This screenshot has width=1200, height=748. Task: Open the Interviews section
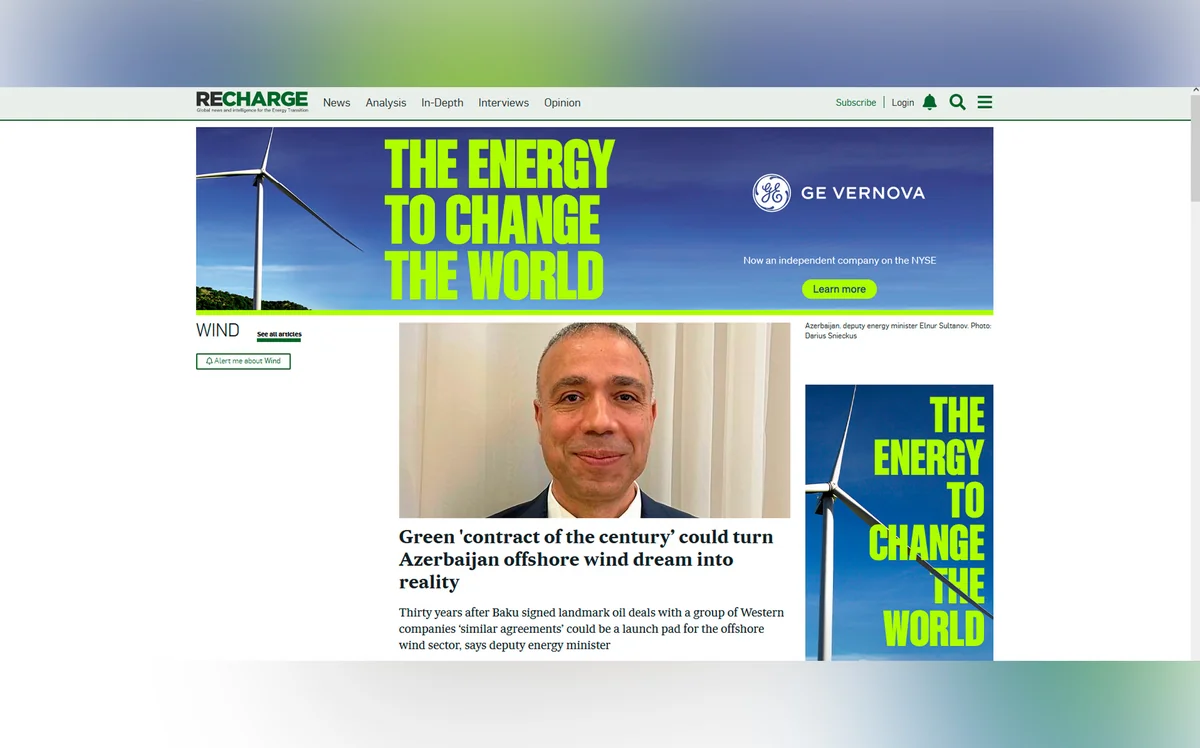point(503,103)
